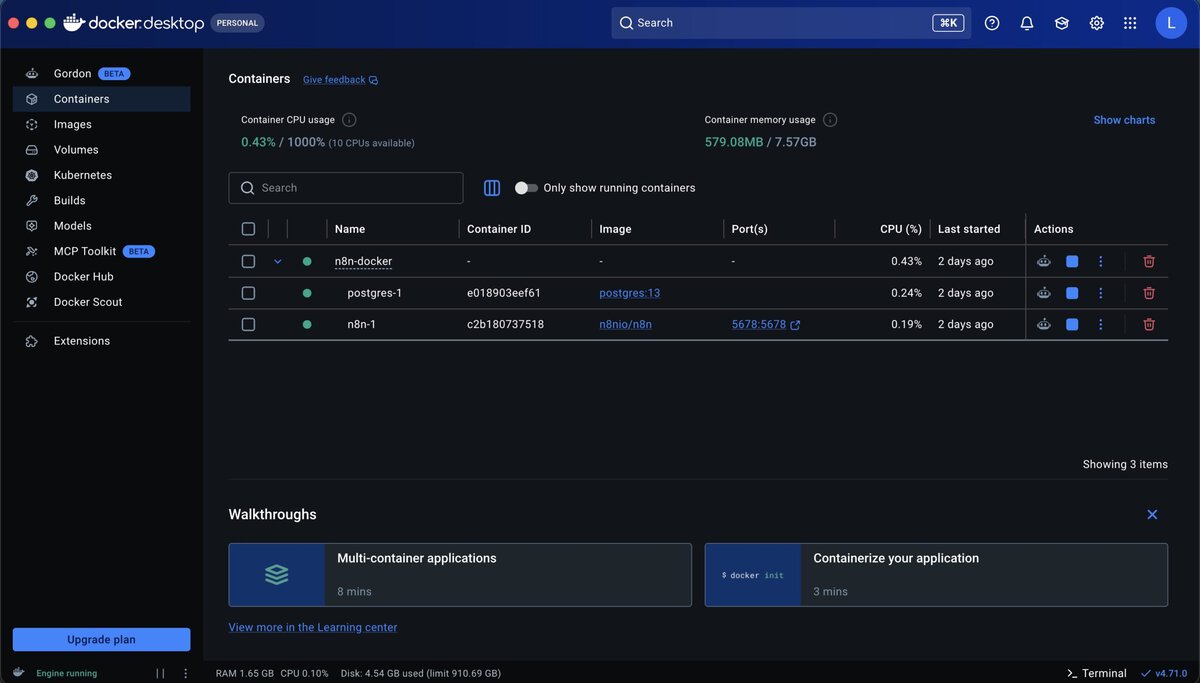
Task: Ask Gordon about n8n-docker
Action: [x=1043, y=261]
